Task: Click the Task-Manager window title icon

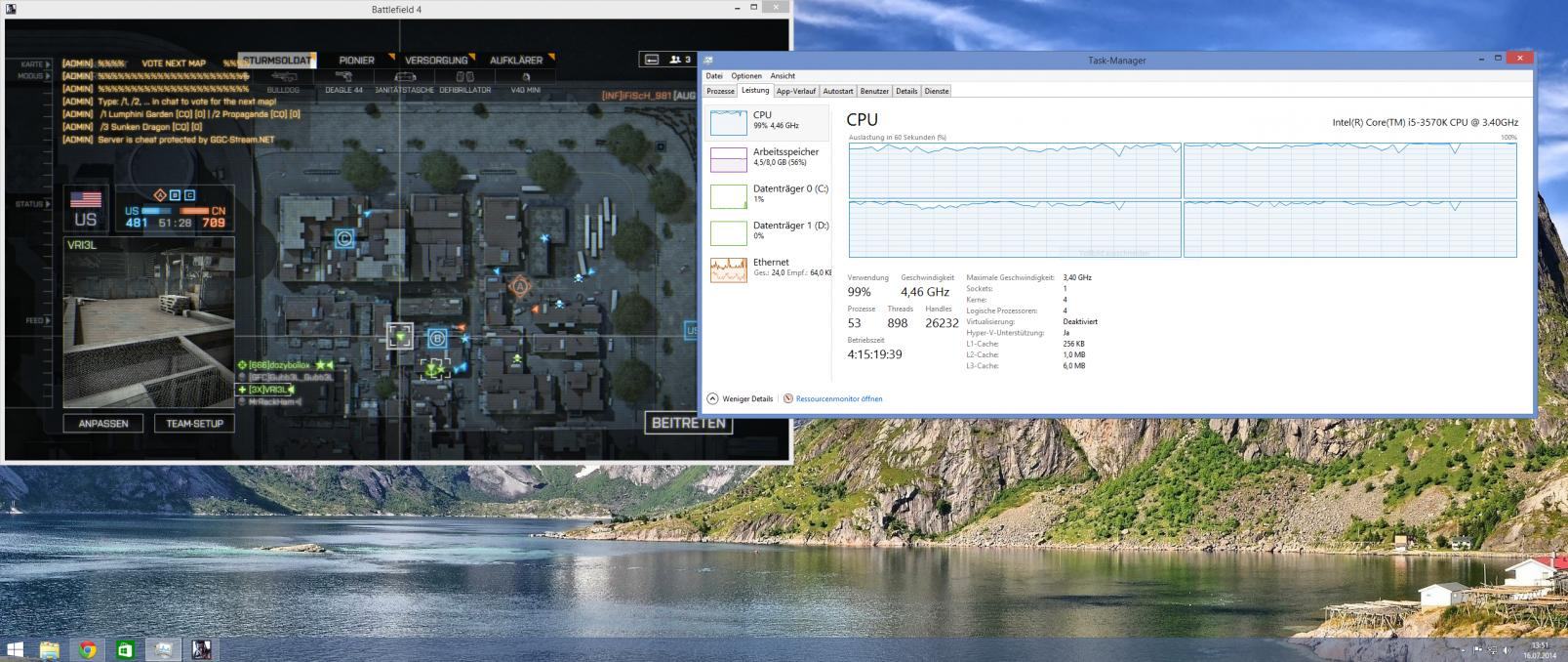Action: pyautogui.click(x=707, y=61)
